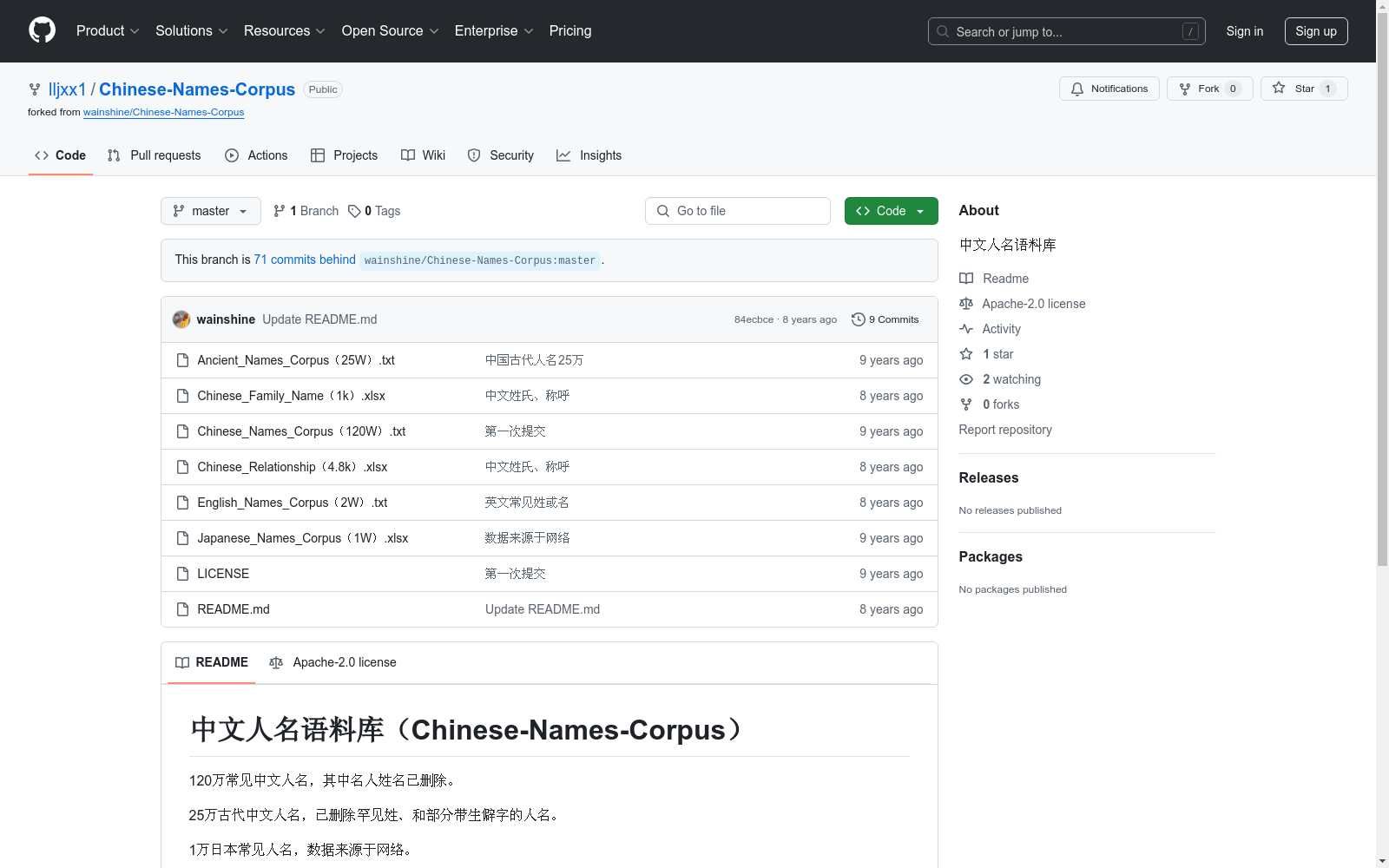The width and height of the screenshot is (1389, 868).
Task: Expand the Open Source menu
Action: 391,31
